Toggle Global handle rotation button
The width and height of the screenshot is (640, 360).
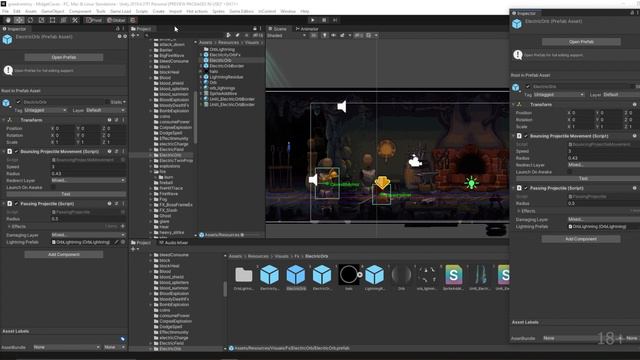point(116,20)
